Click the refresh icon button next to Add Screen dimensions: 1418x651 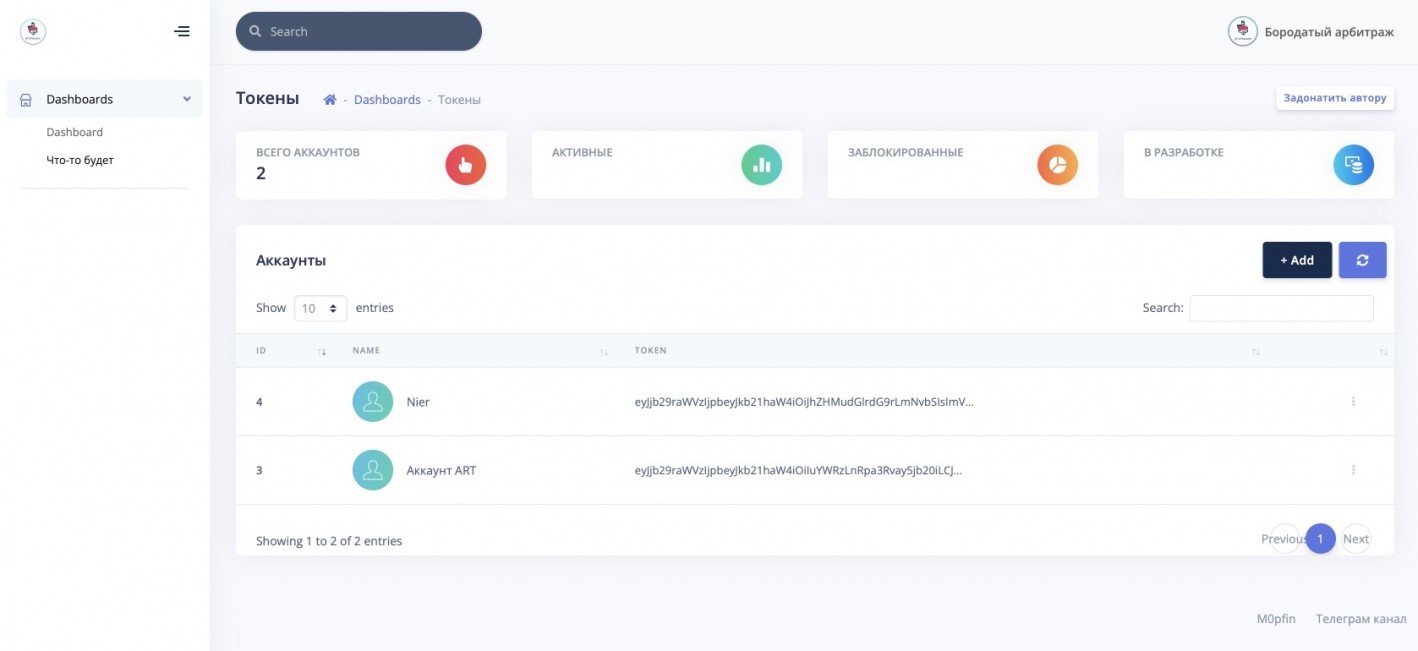[x=1362, y=260]
